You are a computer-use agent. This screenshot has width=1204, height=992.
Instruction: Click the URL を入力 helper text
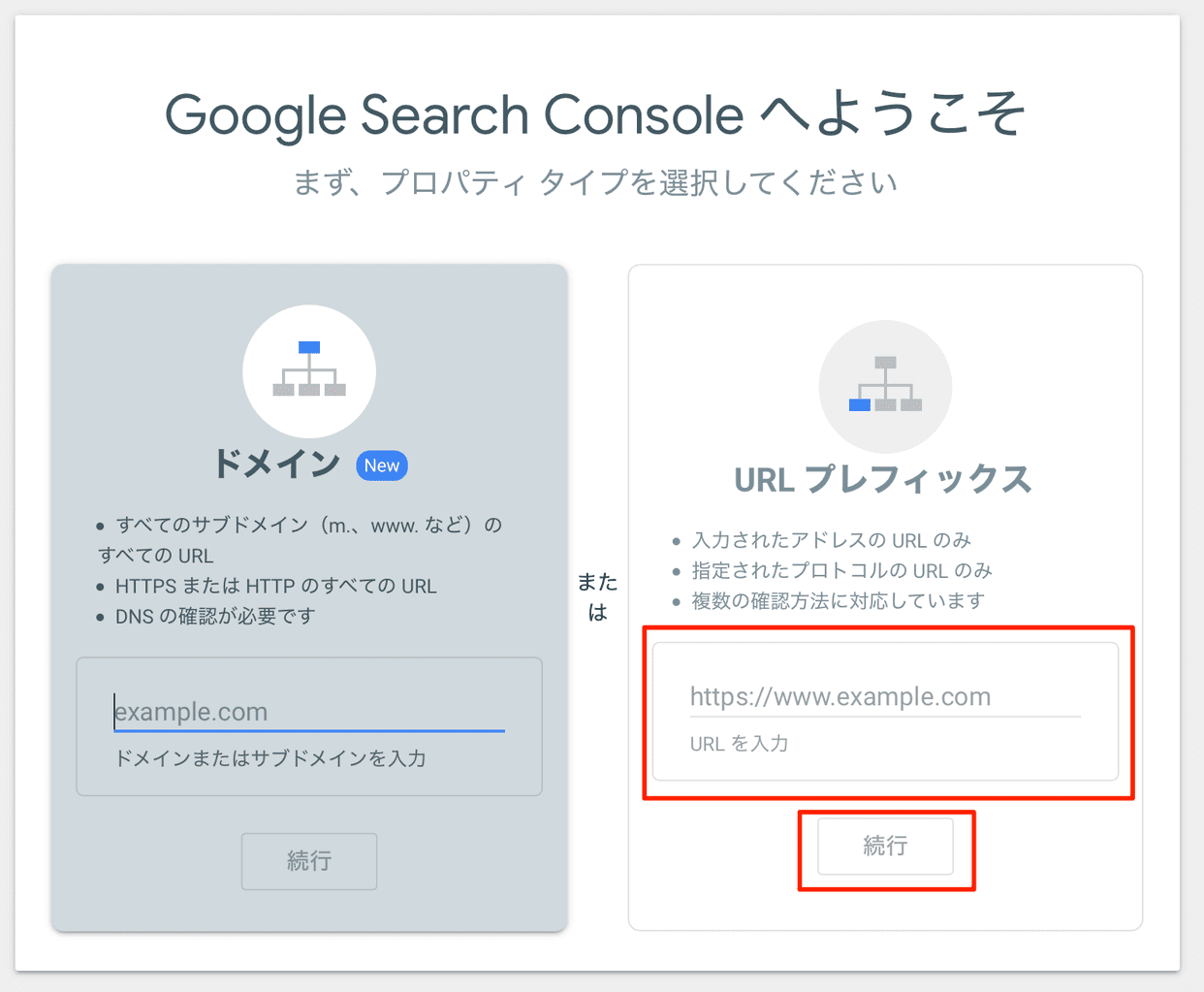coord(739,744)
